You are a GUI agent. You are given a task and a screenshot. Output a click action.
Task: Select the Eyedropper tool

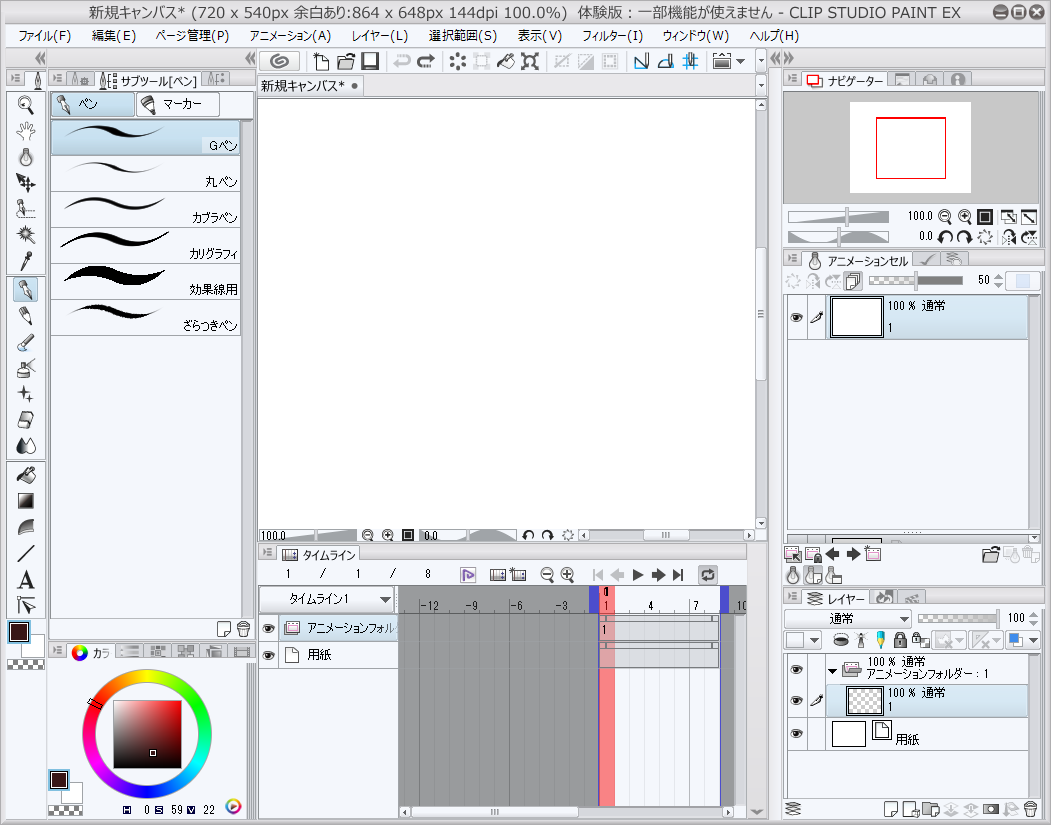pyautogui.click(x=25, y=263)
